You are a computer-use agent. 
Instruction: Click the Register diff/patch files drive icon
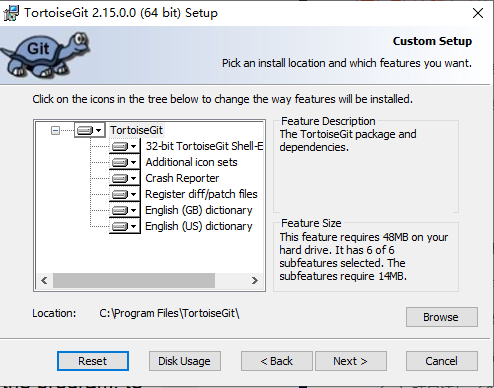pyautogui.click(x=120, y=194)
